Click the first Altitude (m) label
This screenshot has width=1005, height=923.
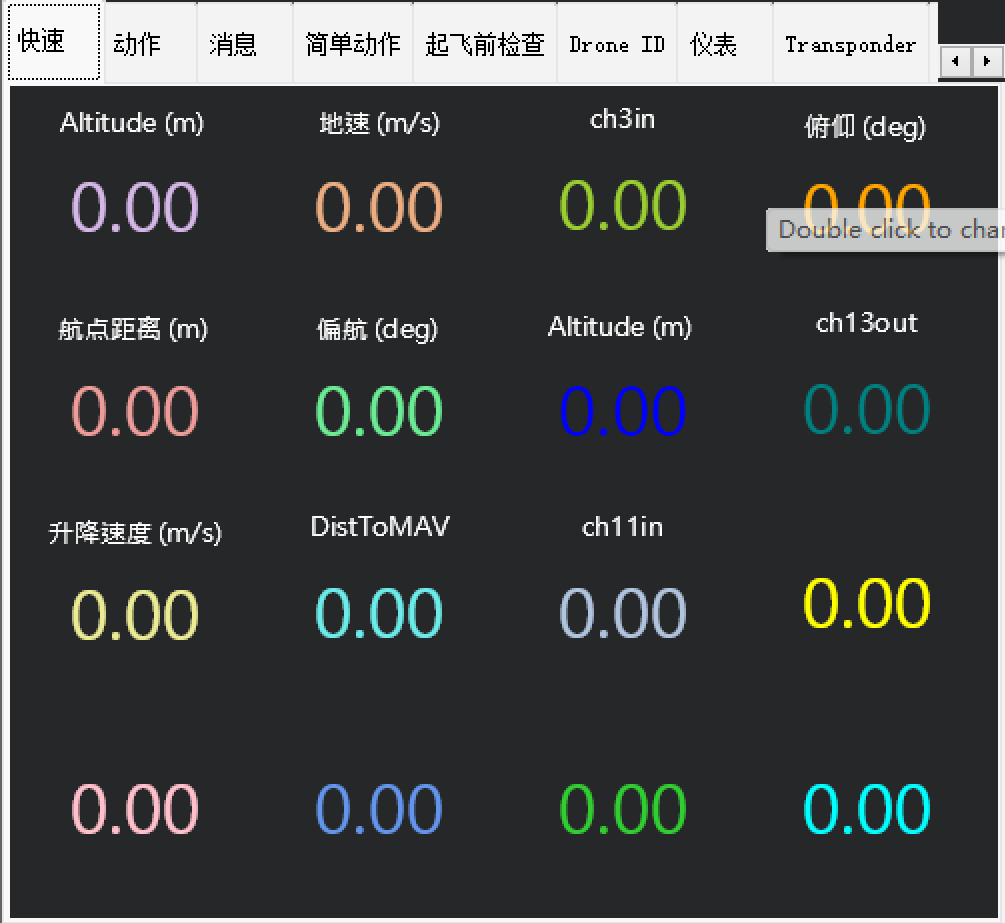click(x=132, y=123)
